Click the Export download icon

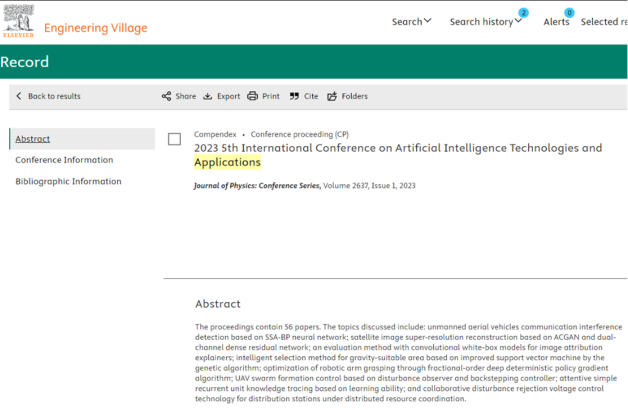tap(207, 96)
